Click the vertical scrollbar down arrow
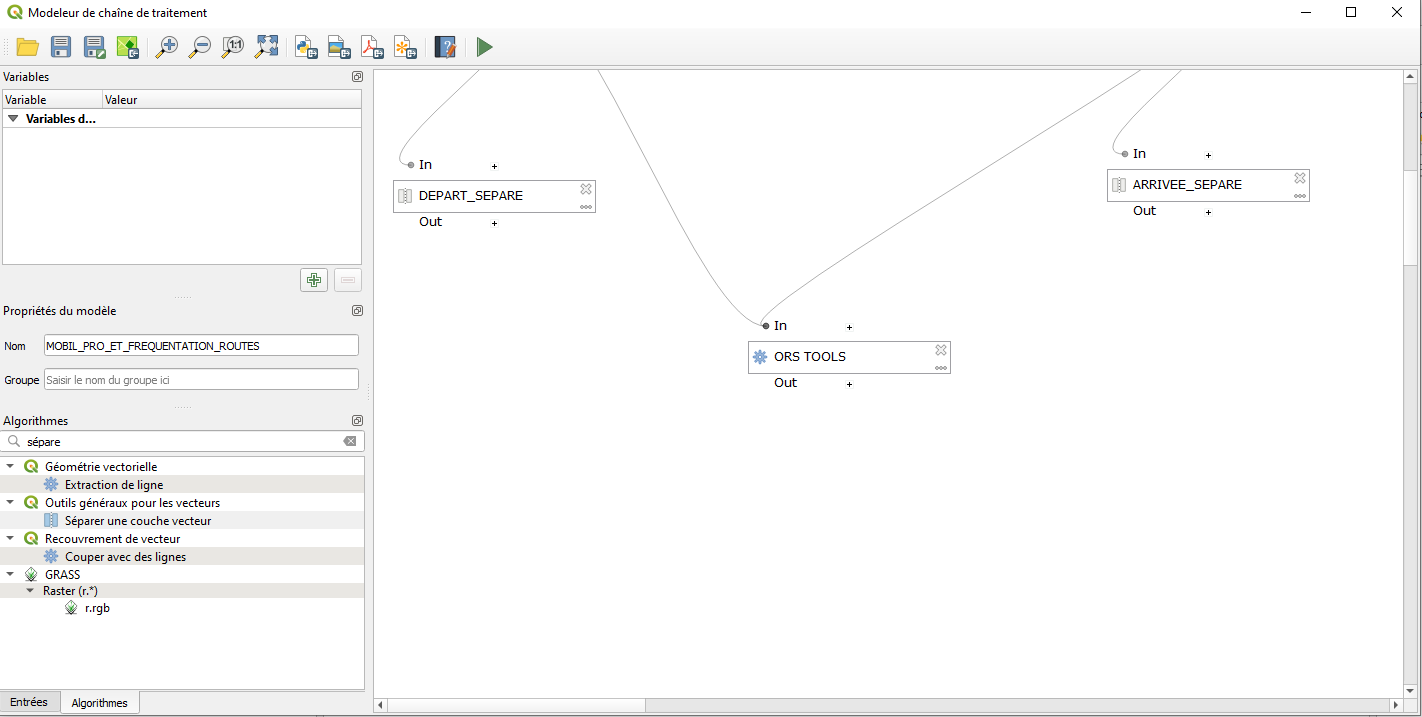The width and height of the screenshot is (1422, 717). [1411, 690]
